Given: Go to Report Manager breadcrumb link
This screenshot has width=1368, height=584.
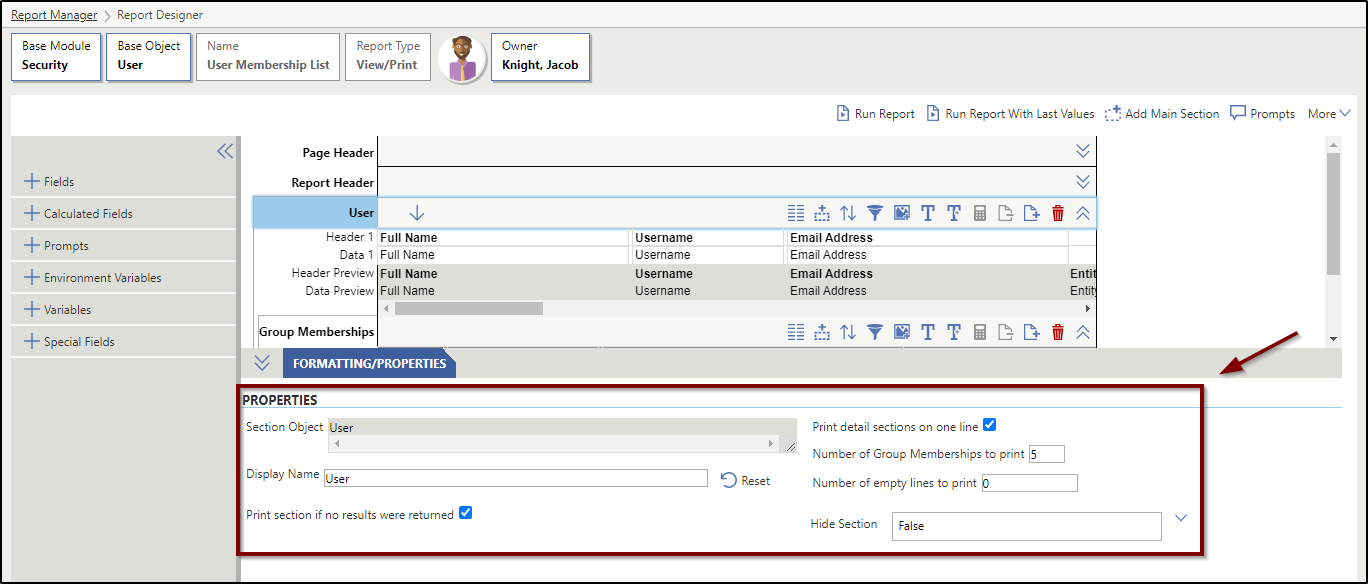Looking at the screenshot, I should [x=54, y=15].
